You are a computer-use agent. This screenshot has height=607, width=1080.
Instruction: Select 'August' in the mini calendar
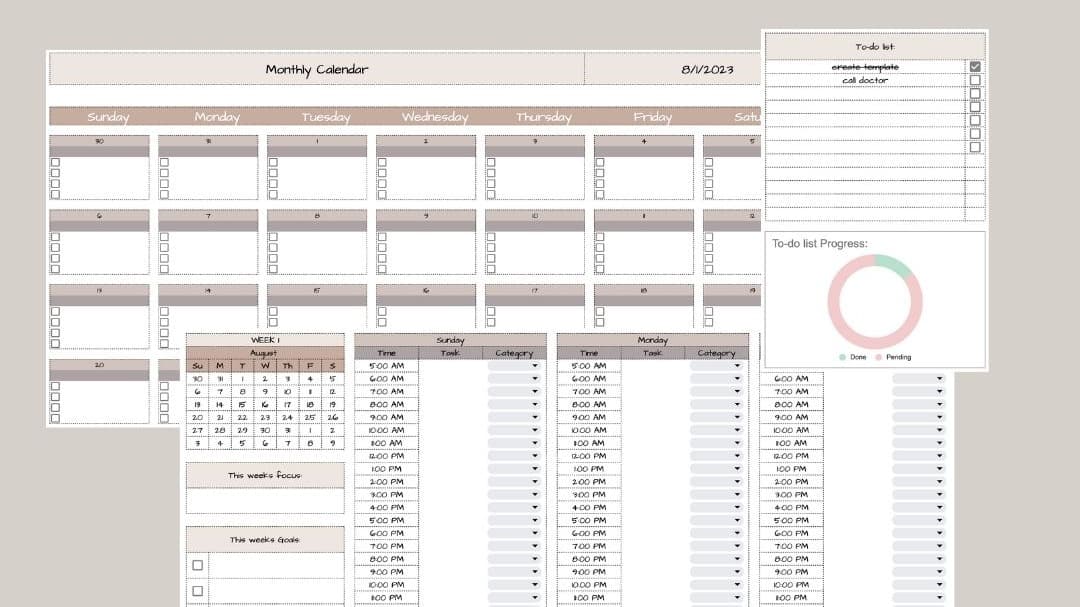[x=265, y=353]
